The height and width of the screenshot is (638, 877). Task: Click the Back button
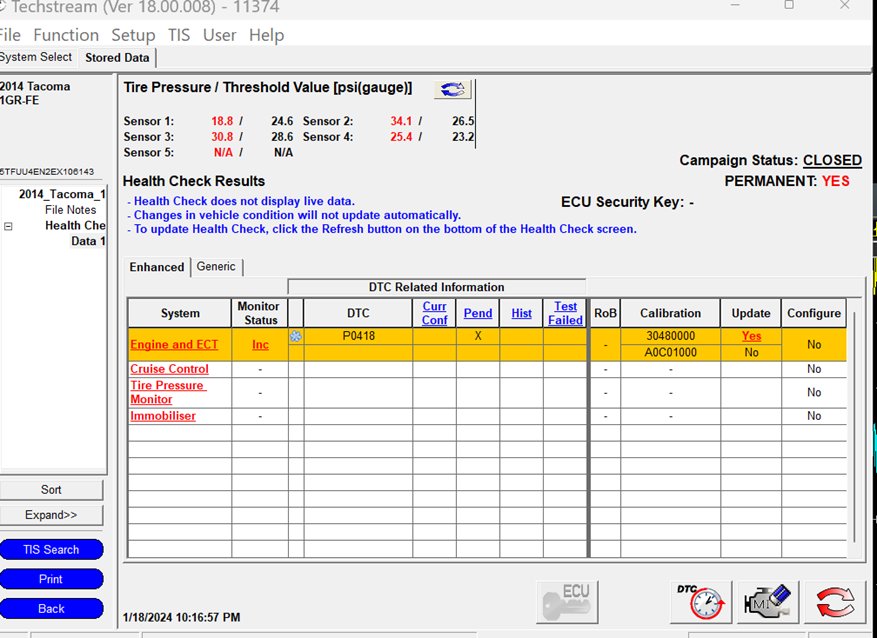[x=51, y=608]
